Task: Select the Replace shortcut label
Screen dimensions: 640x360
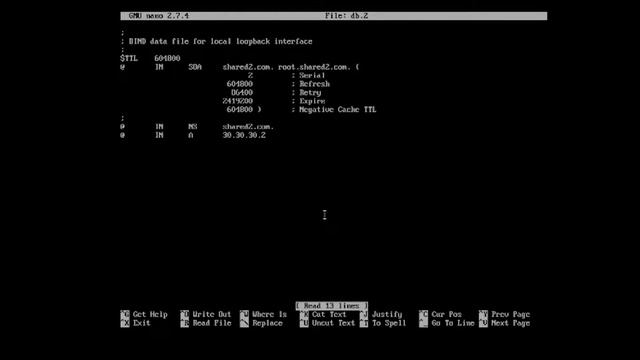Action: point(267,323)
